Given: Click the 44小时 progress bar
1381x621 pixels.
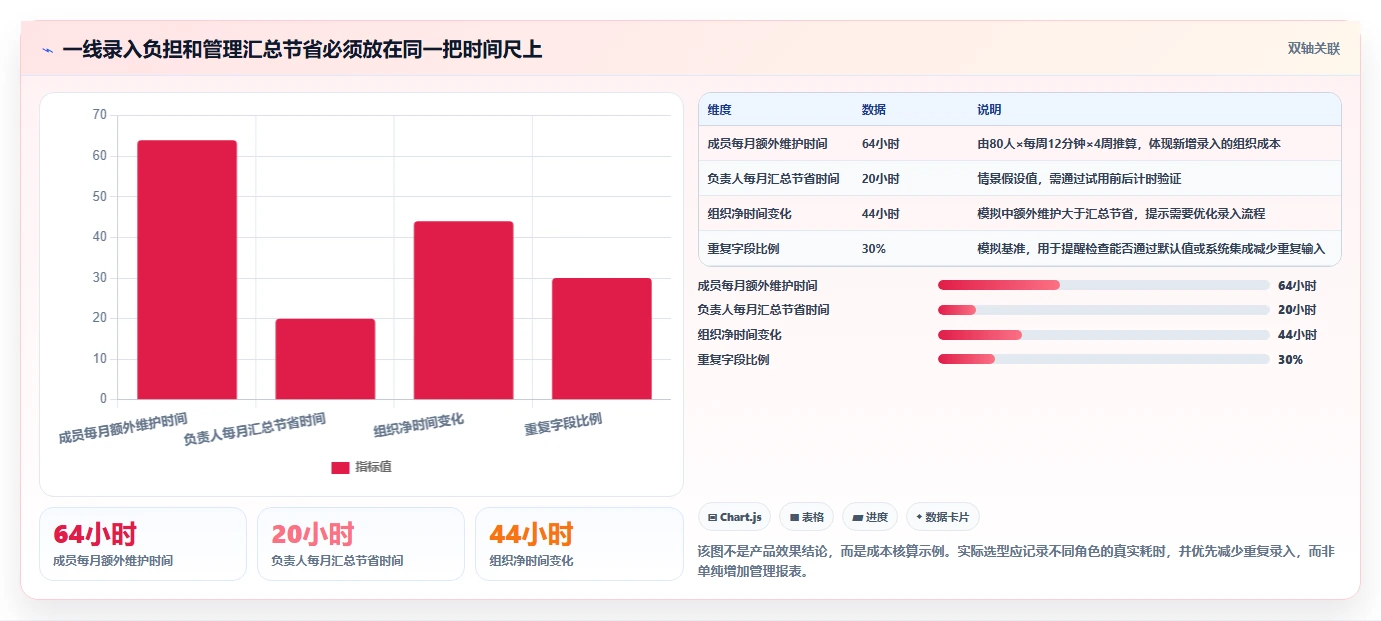Looking at the screenshot, I should pyautogui.click(x=1104, y=335).
